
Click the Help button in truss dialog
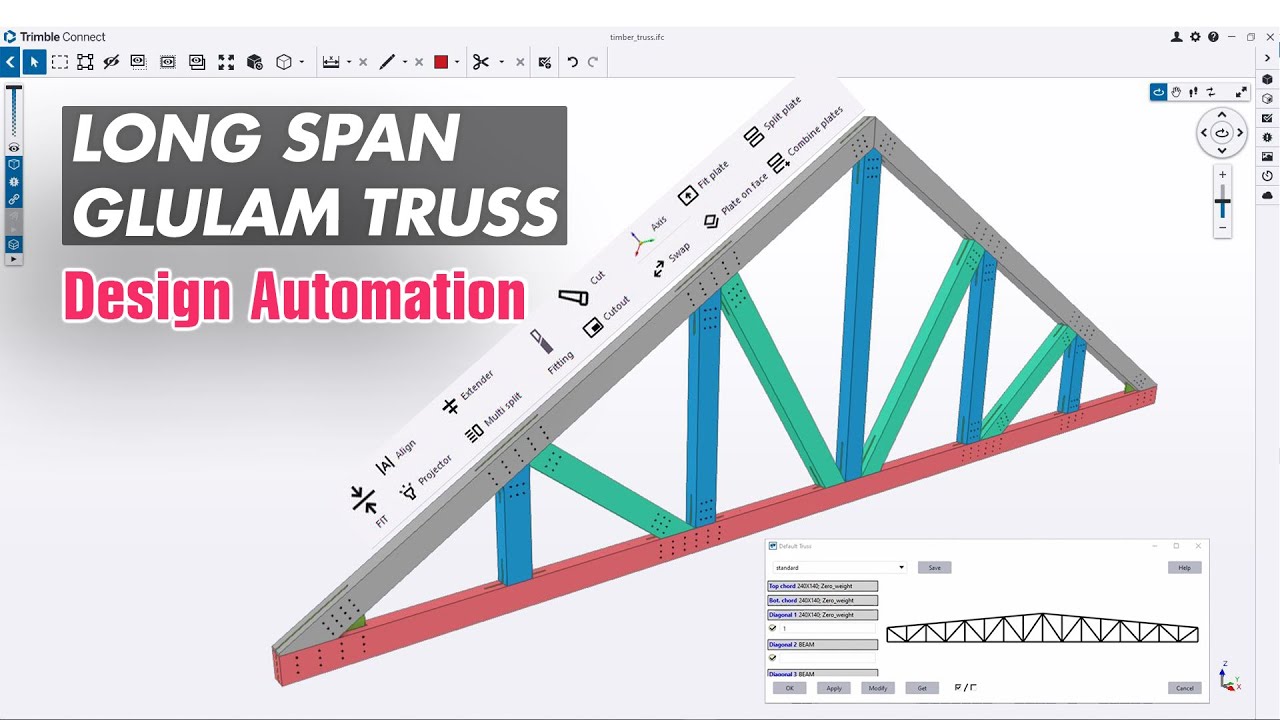pyautogui.click(x=1184, y=567)
